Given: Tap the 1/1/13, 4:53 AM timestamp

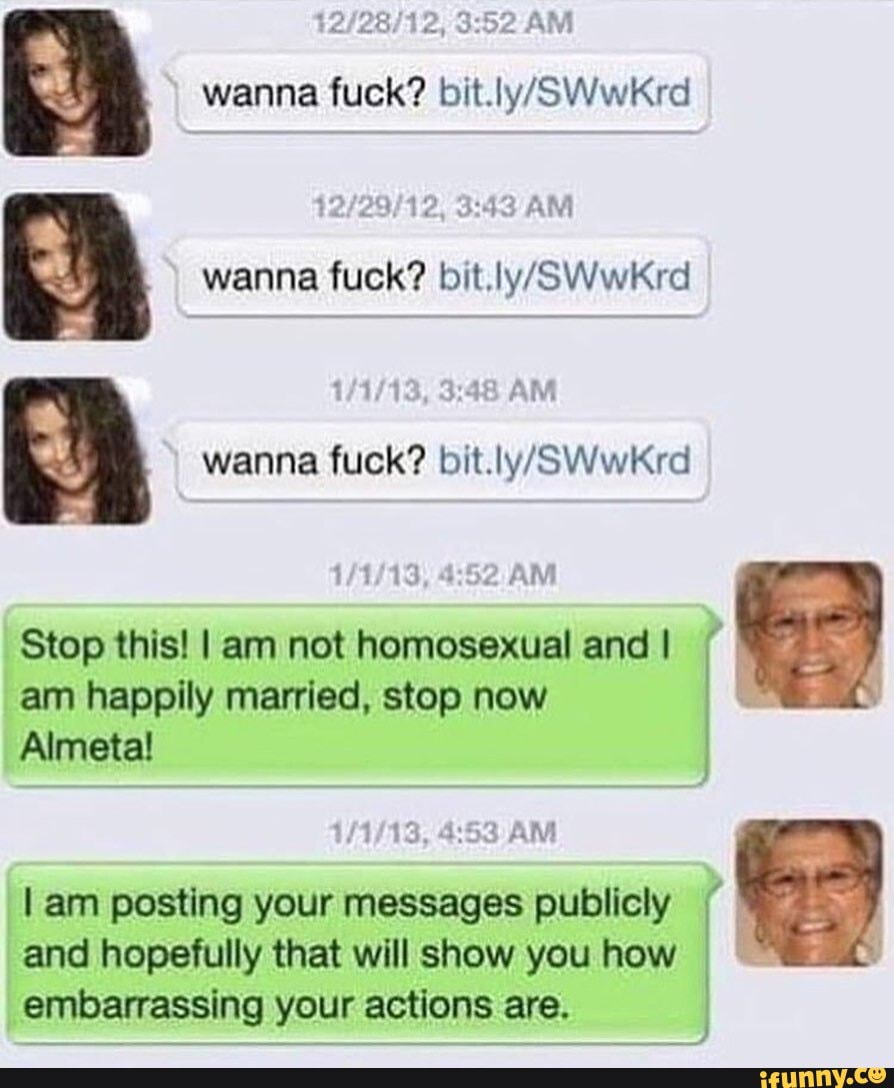Looking at the screenshot, I should [x=444, y=832].
